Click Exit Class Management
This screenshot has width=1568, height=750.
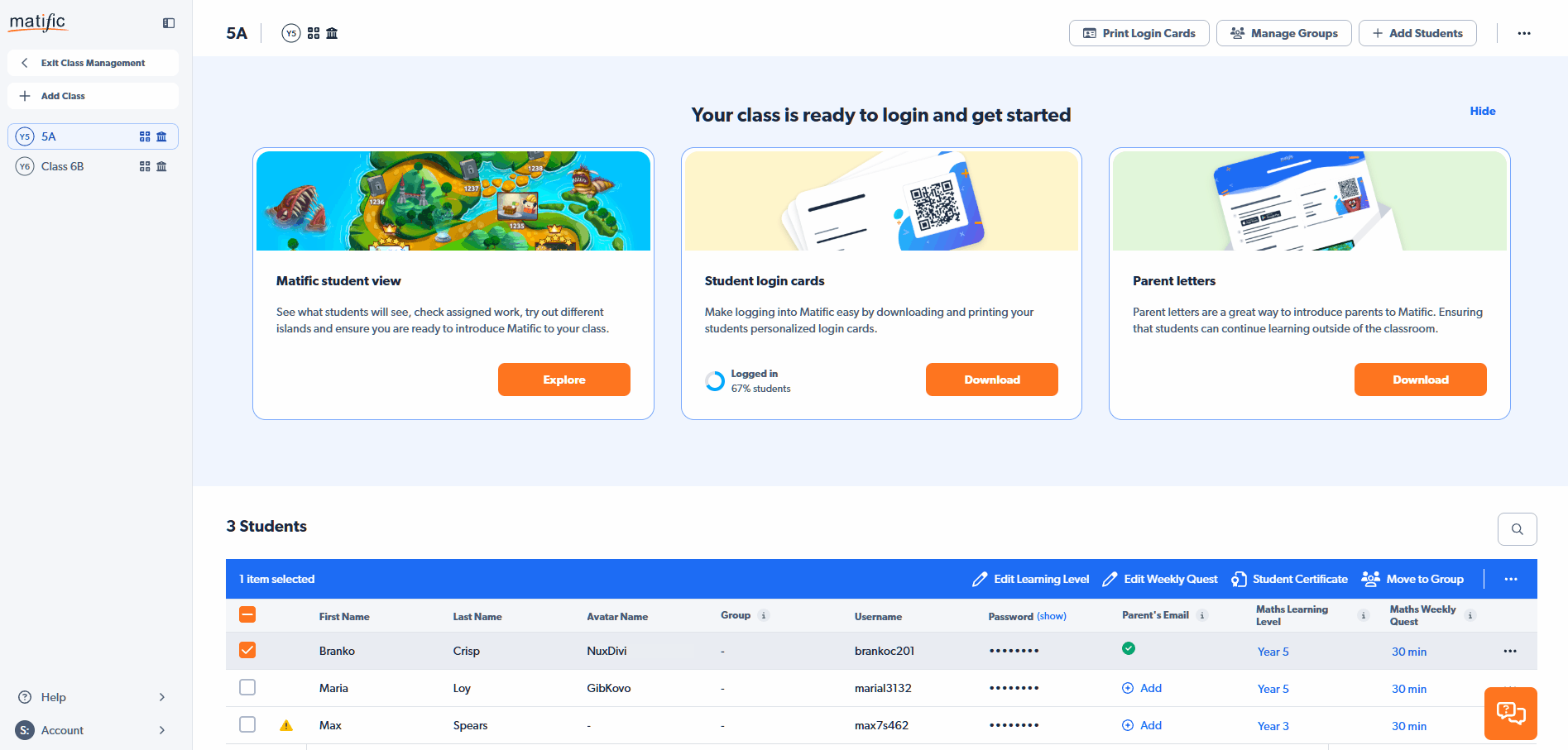(93, 63)
